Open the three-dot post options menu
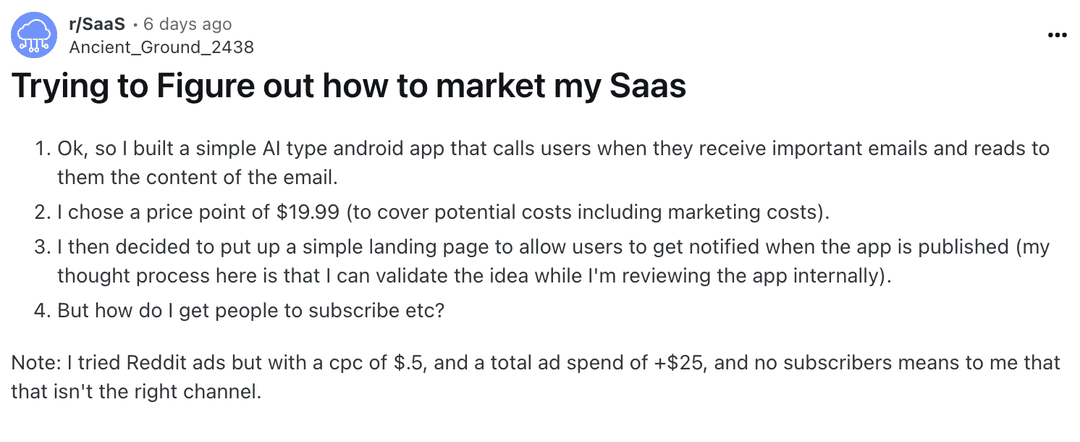1080x442 pixels. (x=1056, y=34)
